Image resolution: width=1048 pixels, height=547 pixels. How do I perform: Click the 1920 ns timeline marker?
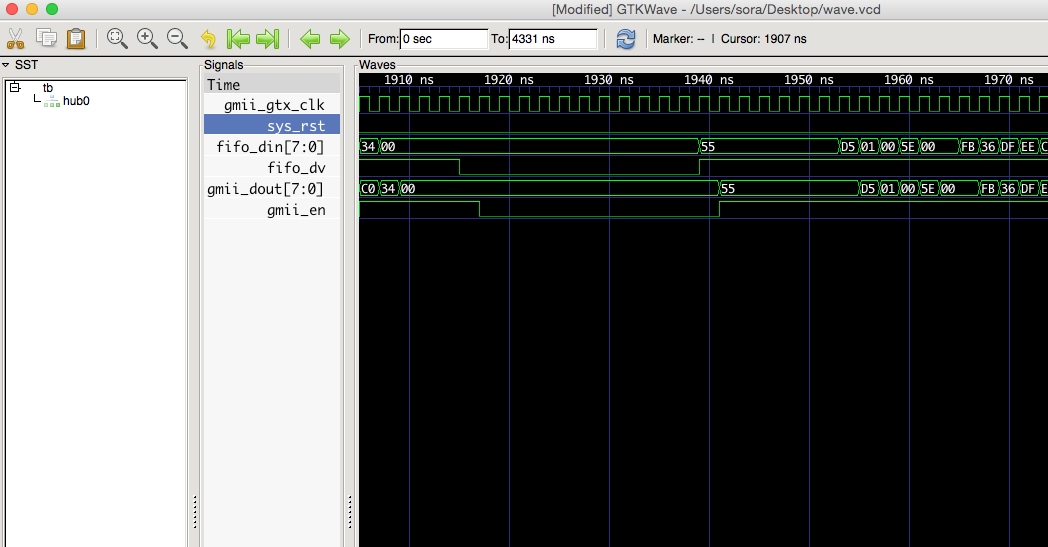pyautogui.click(x=509, y=80)
